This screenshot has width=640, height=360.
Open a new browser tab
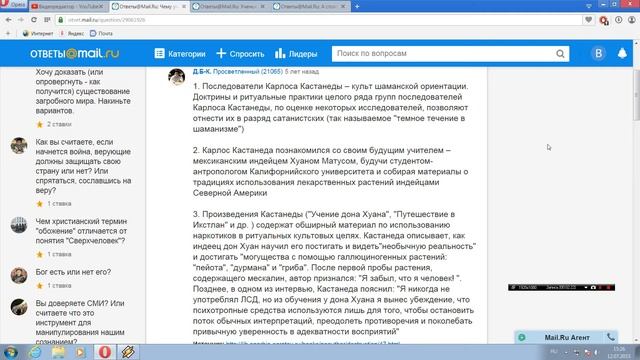357,6
